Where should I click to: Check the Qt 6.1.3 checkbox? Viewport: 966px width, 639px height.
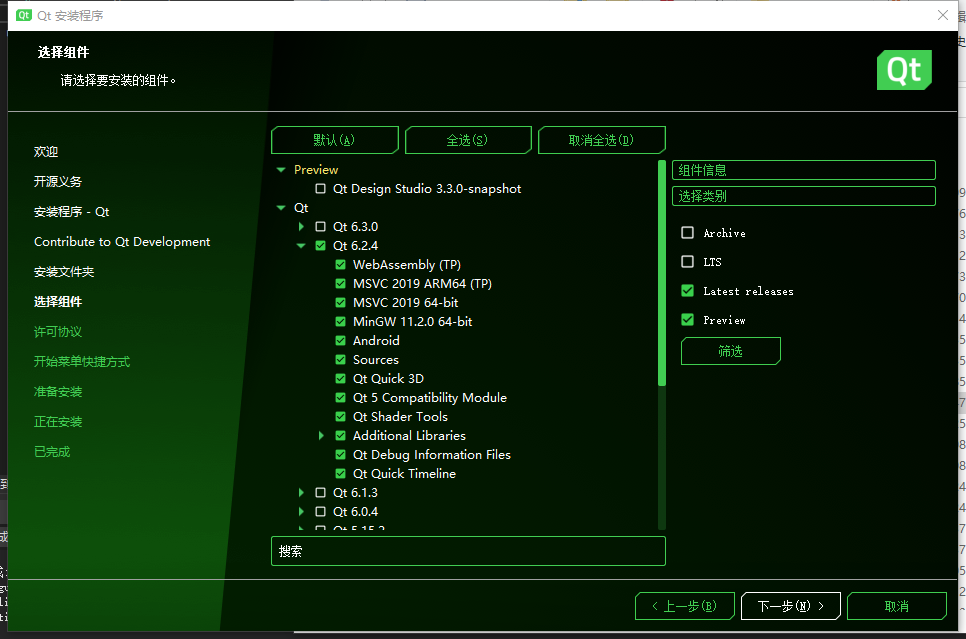320,493
